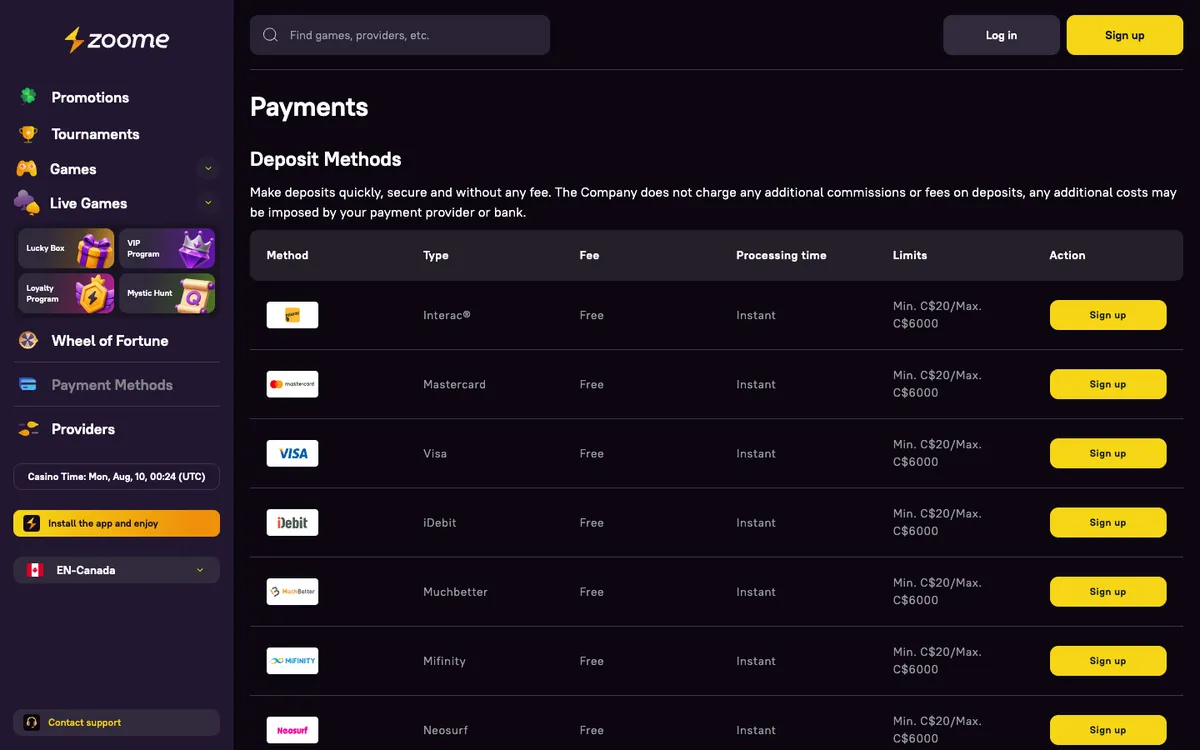The image size is (1200, 750).
Task: Click the Wheel of Fortune wheel icon
Action: (x=28, y=341)
